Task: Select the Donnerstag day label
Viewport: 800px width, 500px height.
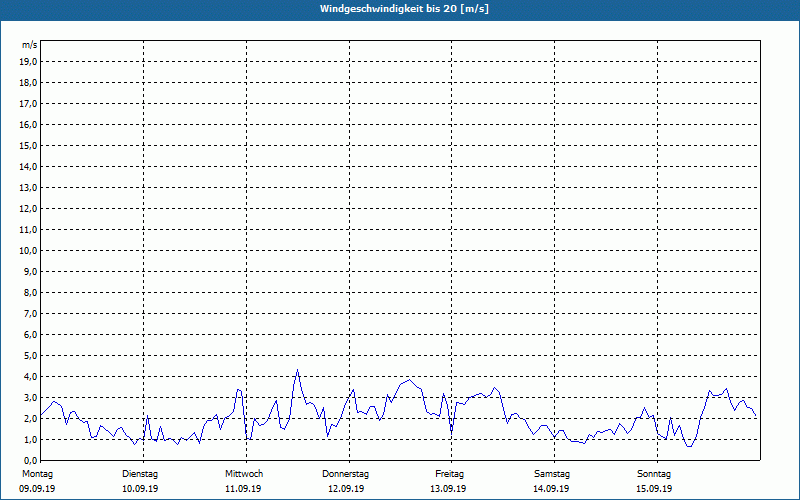Action: (345, 474)
